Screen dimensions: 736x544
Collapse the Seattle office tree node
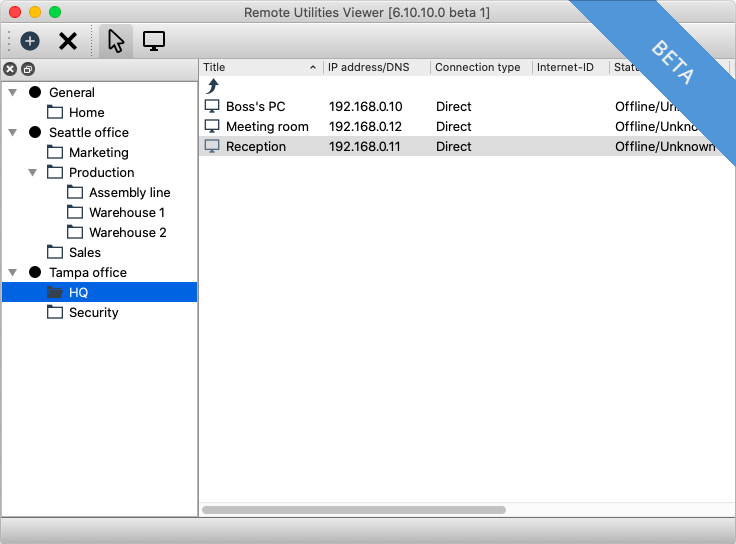(x=13, y=132)
